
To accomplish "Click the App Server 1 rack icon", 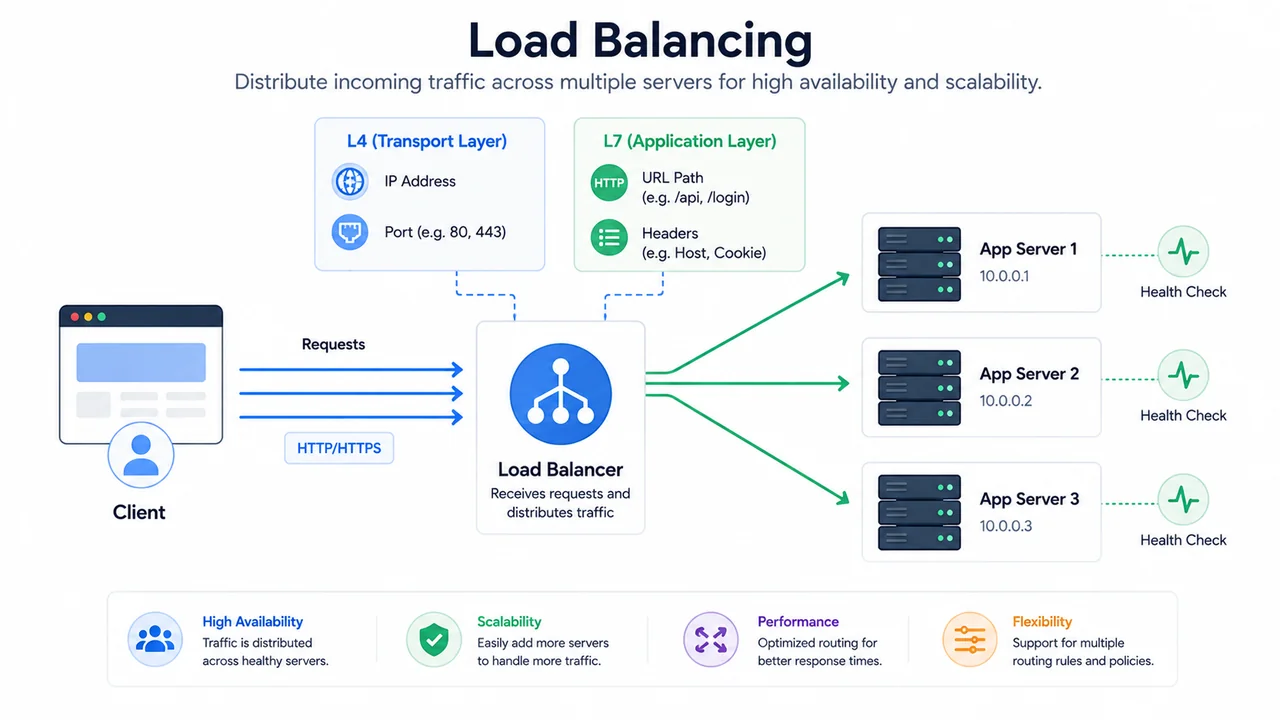I will click(x=919, y=265).
